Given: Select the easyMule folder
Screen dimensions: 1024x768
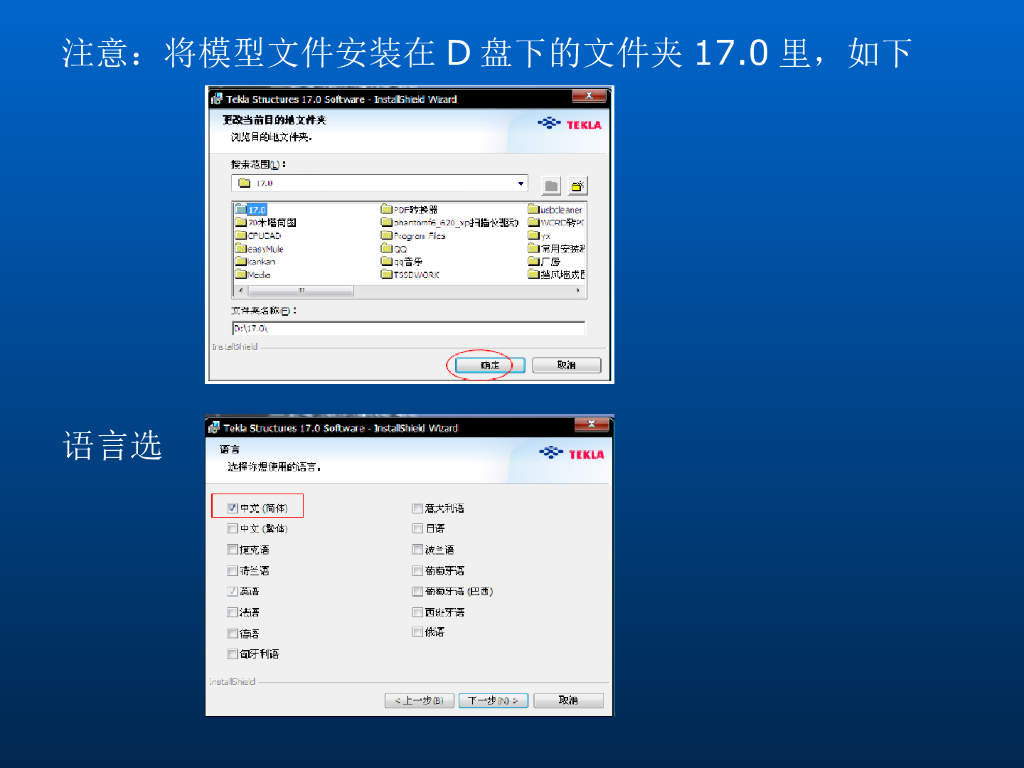Looking at the screenshot, I should (x=259, y=249).
